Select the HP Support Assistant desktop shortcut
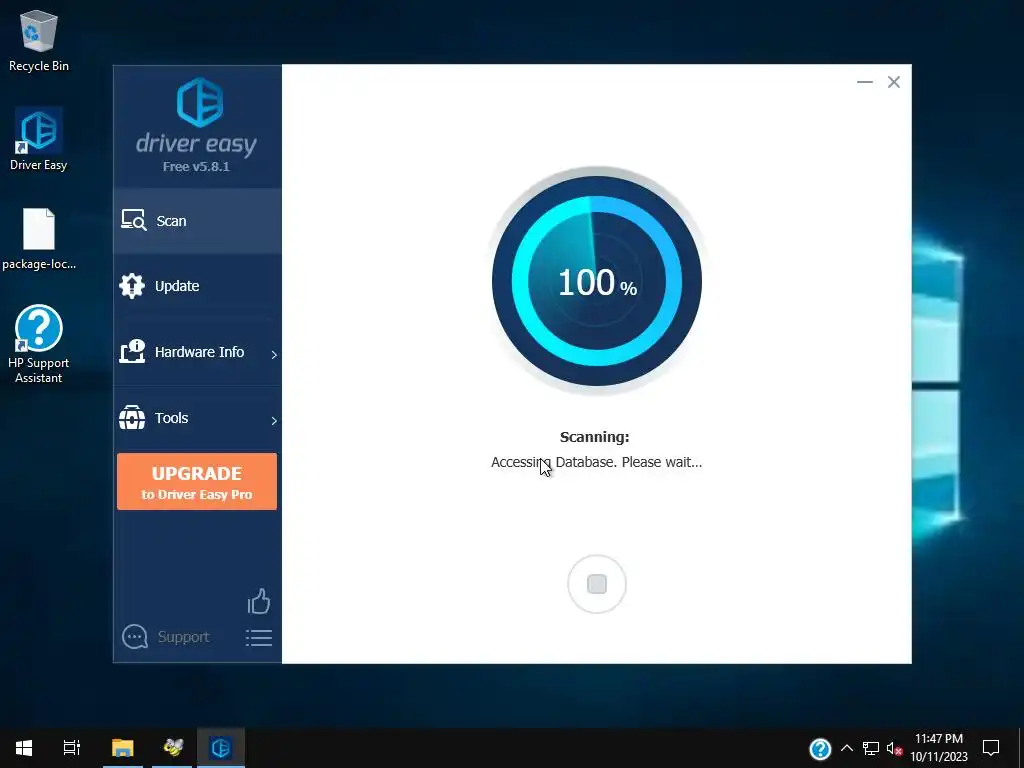The height and width of the screenshot is (768, 1024). point(39,344)
